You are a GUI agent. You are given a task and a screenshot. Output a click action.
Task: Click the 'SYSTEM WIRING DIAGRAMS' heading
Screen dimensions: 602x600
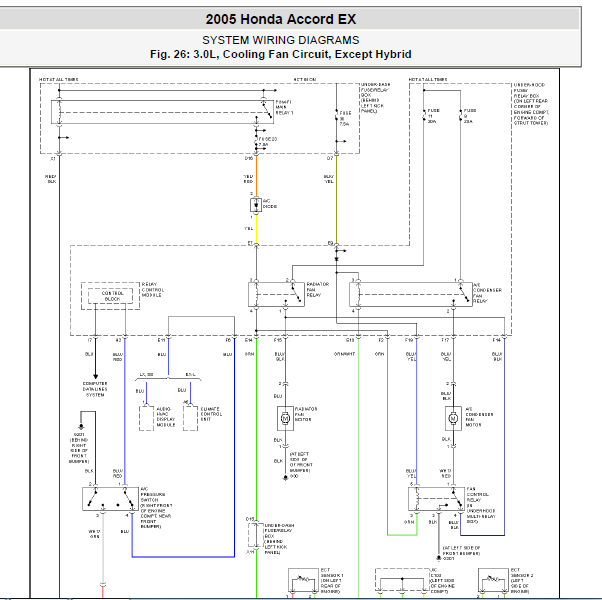pos(281,40)
